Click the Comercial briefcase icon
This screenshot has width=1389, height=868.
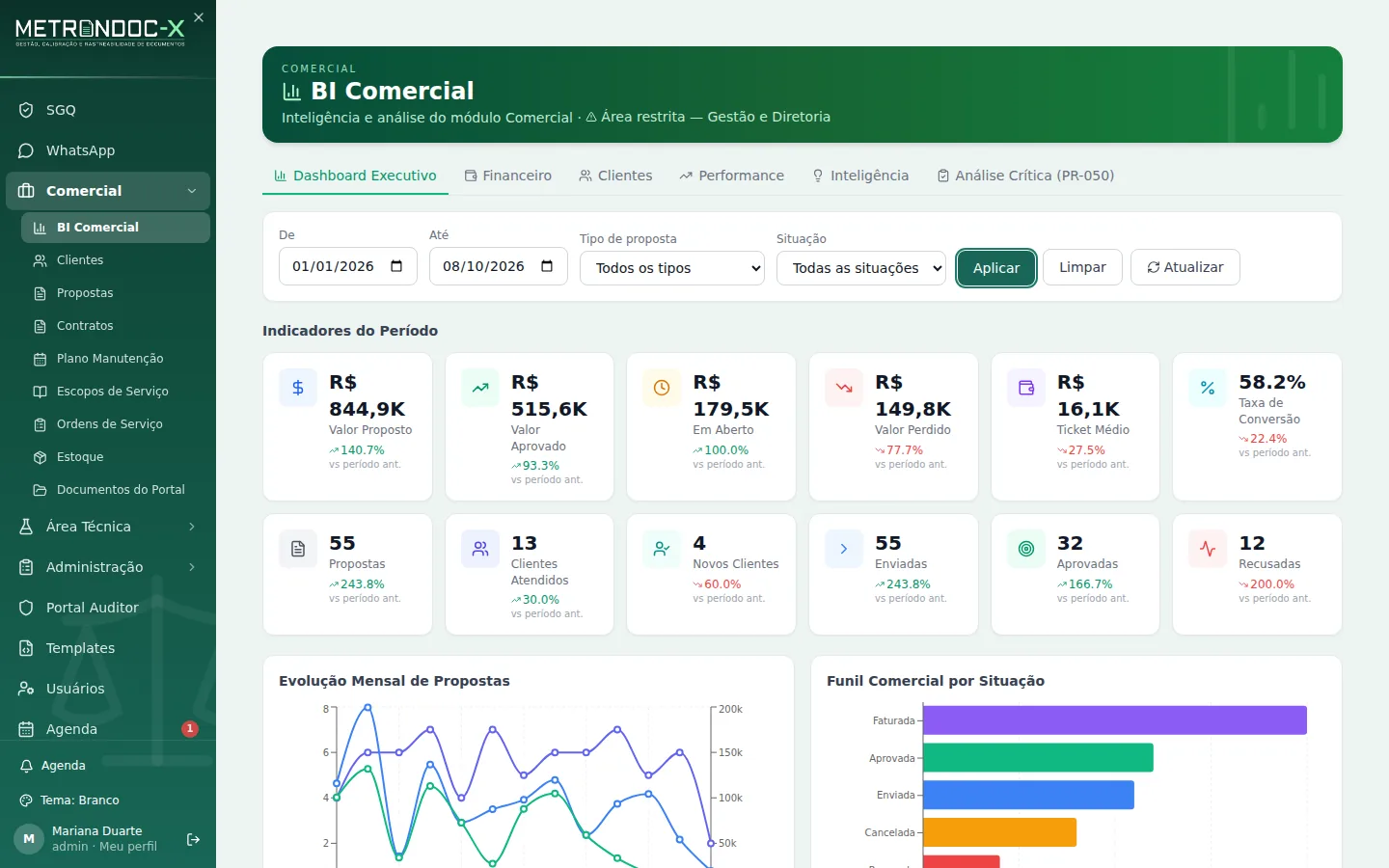click(26, 191)
